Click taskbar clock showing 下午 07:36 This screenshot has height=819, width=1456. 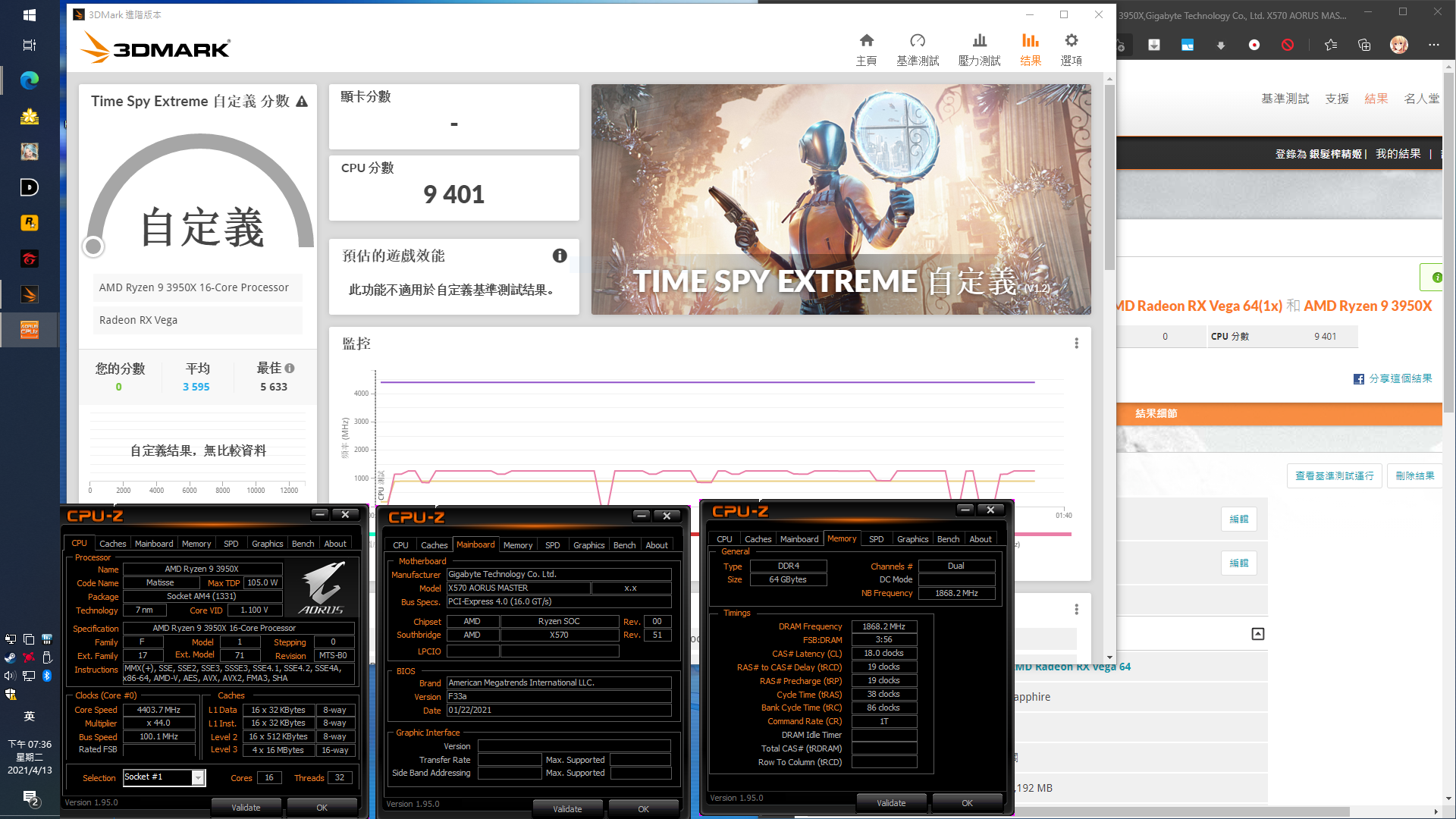click(x=30, y=757)
